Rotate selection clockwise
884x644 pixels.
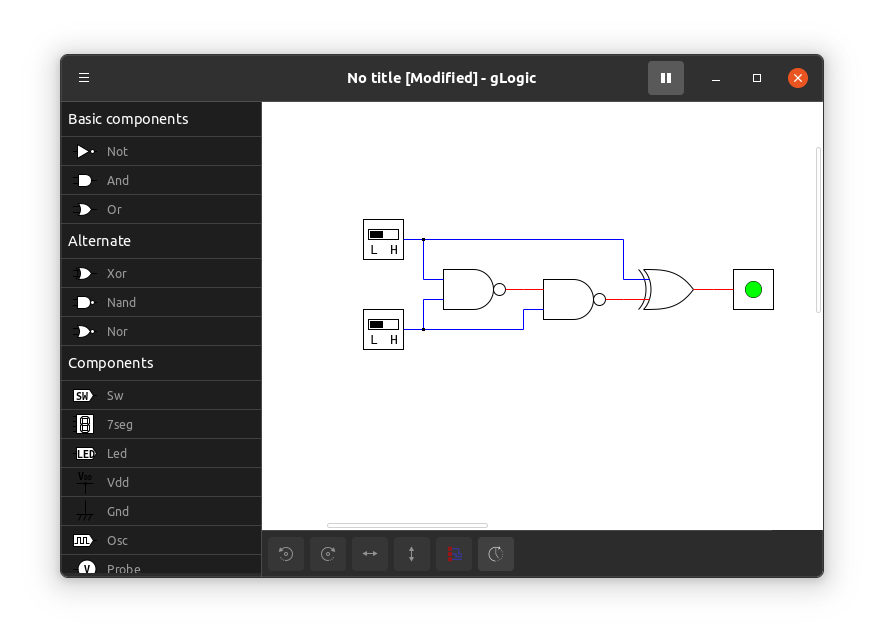point(328,554)
